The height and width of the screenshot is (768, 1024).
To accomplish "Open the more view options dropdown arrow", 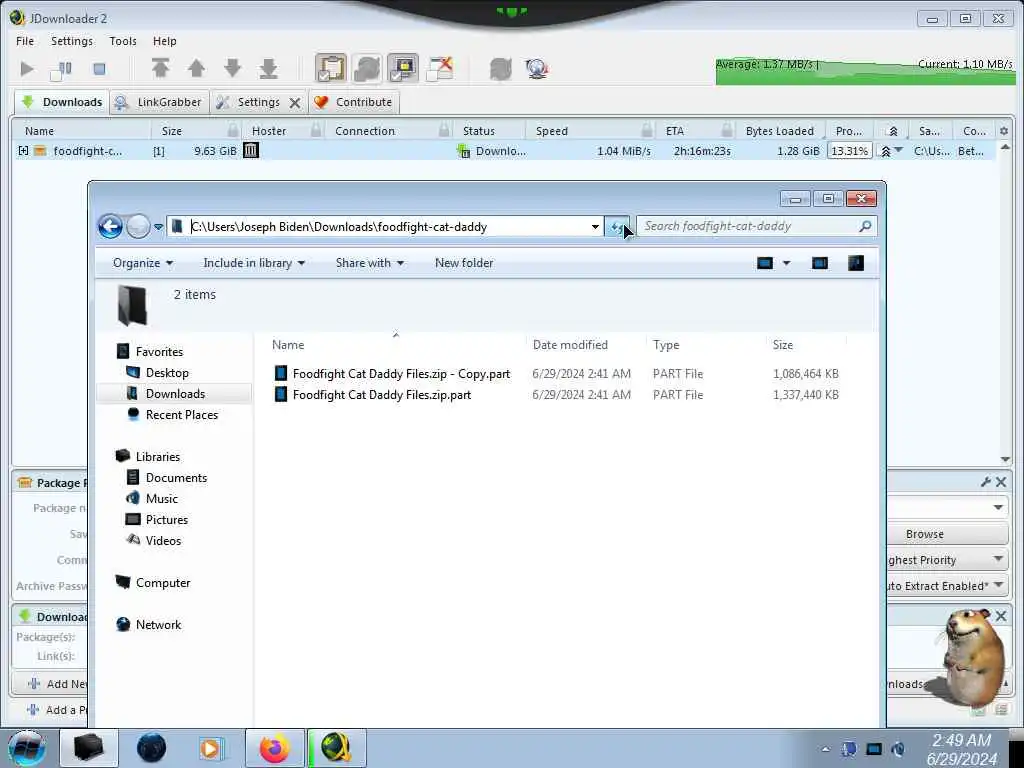I will (786, 263).
